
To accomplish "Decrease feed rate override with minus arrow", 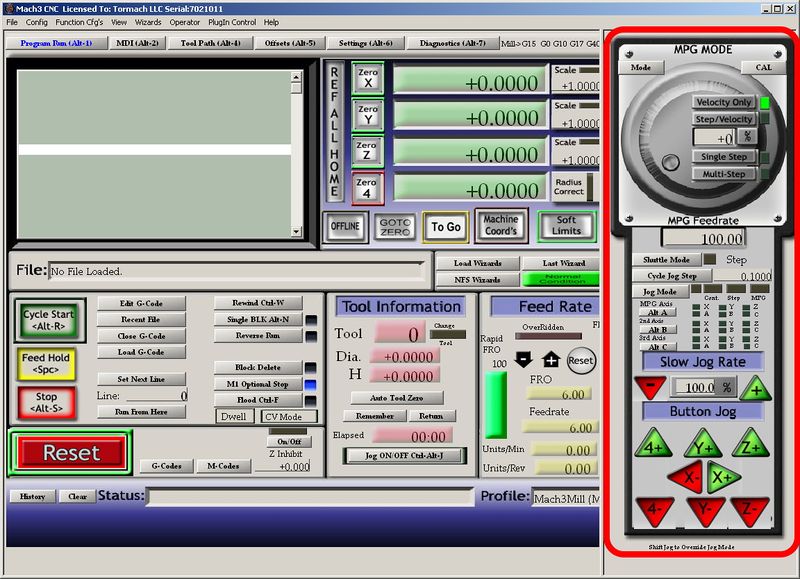I will click(525, 360).
